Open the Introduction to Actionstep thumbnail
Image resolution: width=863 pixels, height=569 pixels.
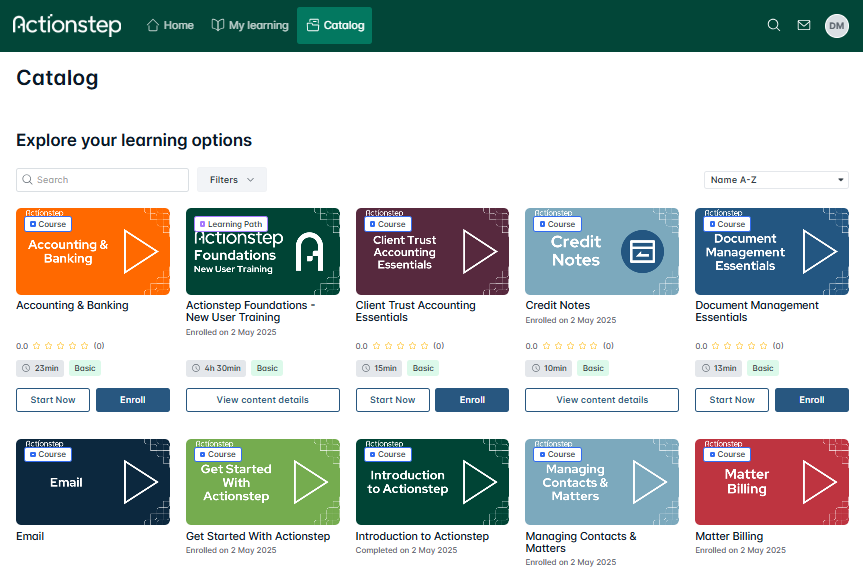pos(432,482)
